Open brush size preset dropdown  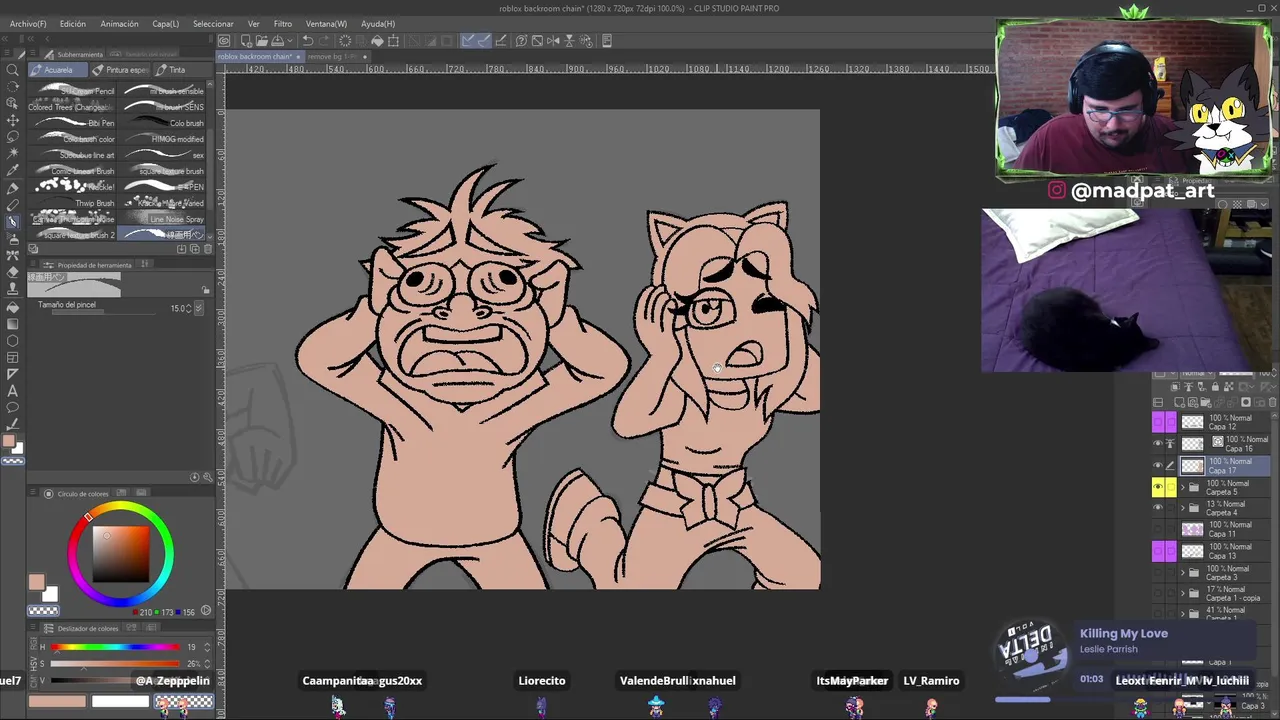pyautogui.click(x=198, y=308)
